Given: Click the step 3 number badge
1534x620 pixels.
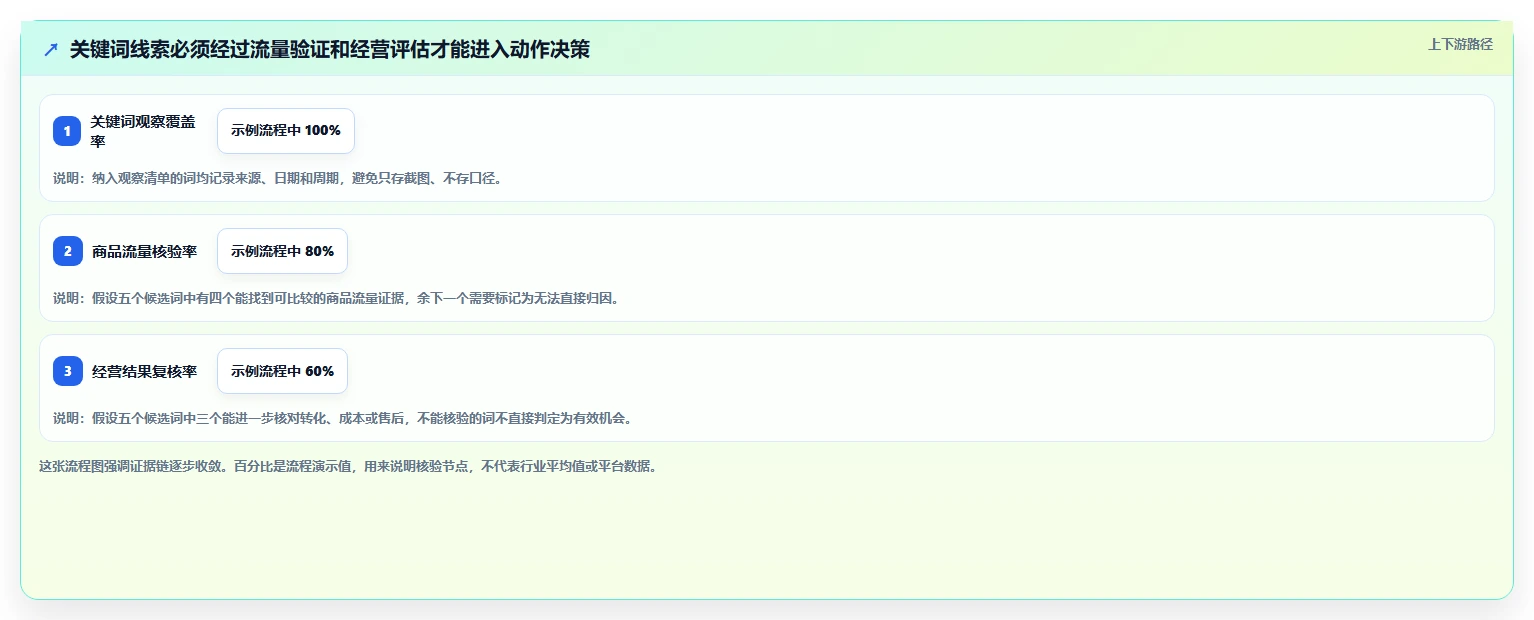Looking at the screenshot, I should [68, 371].
